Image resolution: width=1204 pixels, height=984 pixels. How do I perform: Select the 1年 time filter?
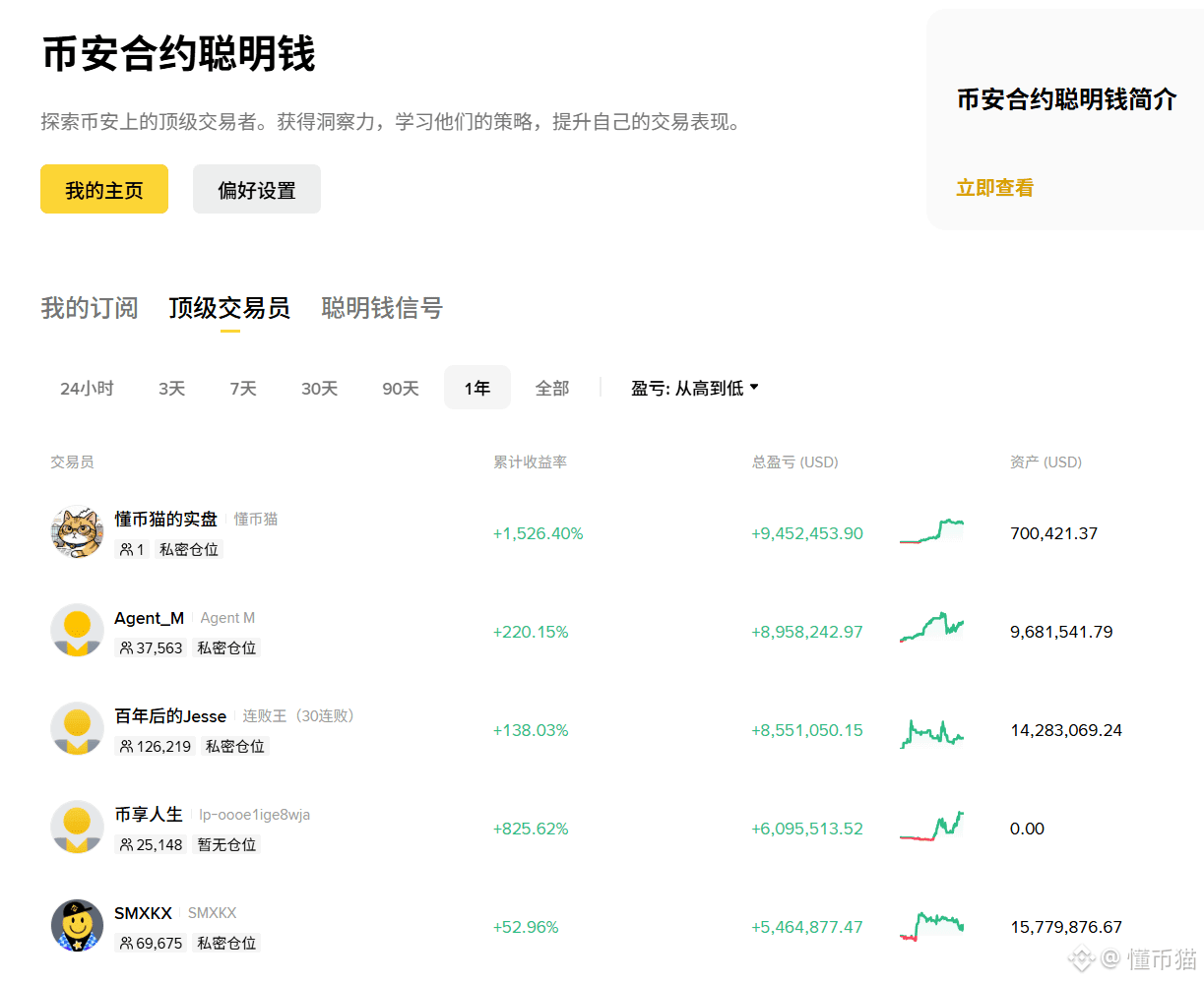477,388
